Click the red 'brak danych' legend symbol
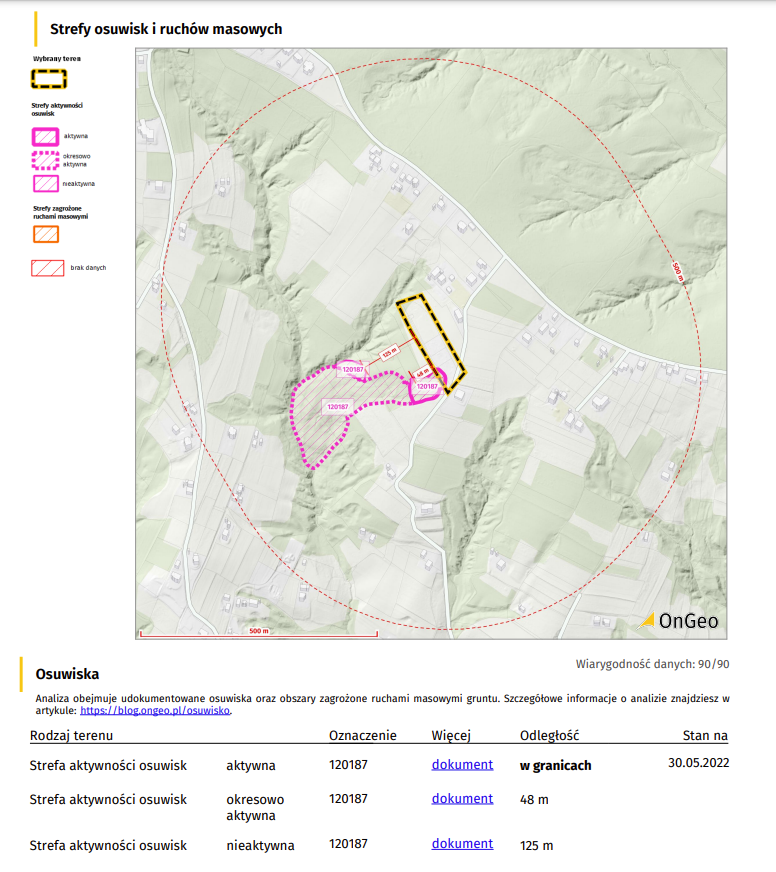The height and width of the screenshot is (872, 776). pyautogui.click(x=46, y=268)
